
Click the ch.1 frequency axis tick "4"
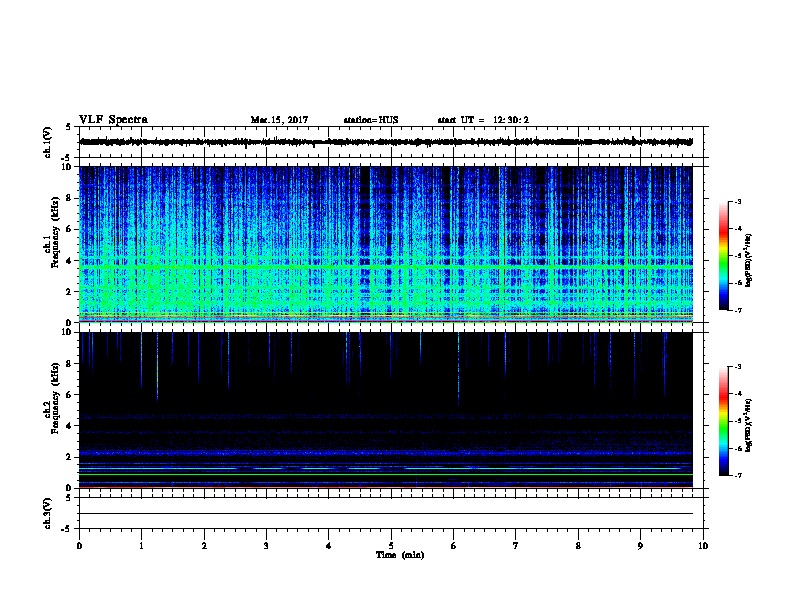69,261
